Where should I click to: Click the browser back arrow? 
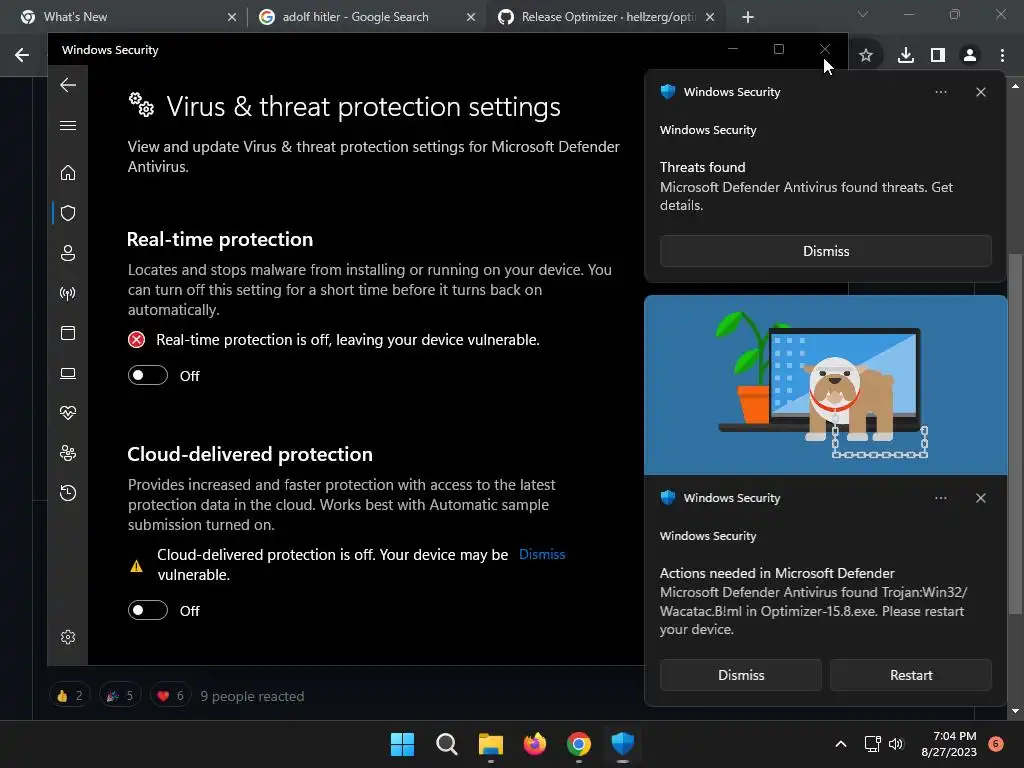click(x=22, y=55)
